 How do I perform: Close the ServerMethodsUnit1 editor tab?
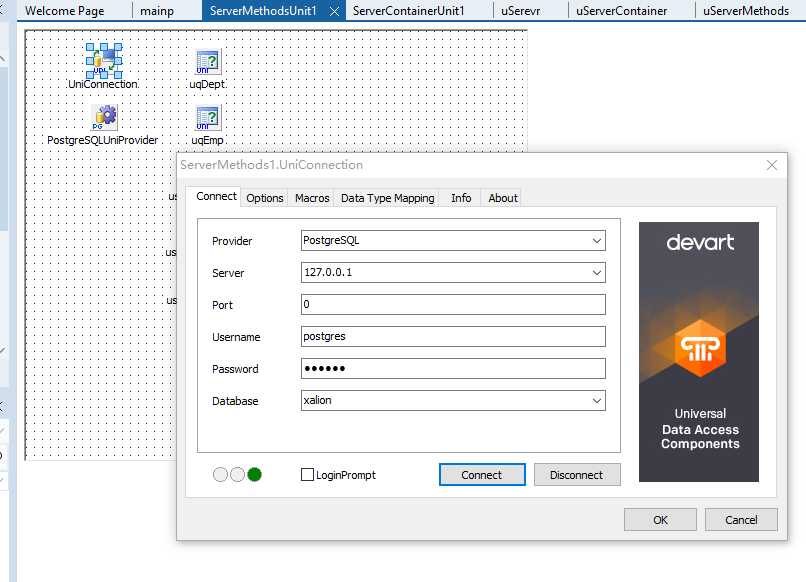[334, 11]
